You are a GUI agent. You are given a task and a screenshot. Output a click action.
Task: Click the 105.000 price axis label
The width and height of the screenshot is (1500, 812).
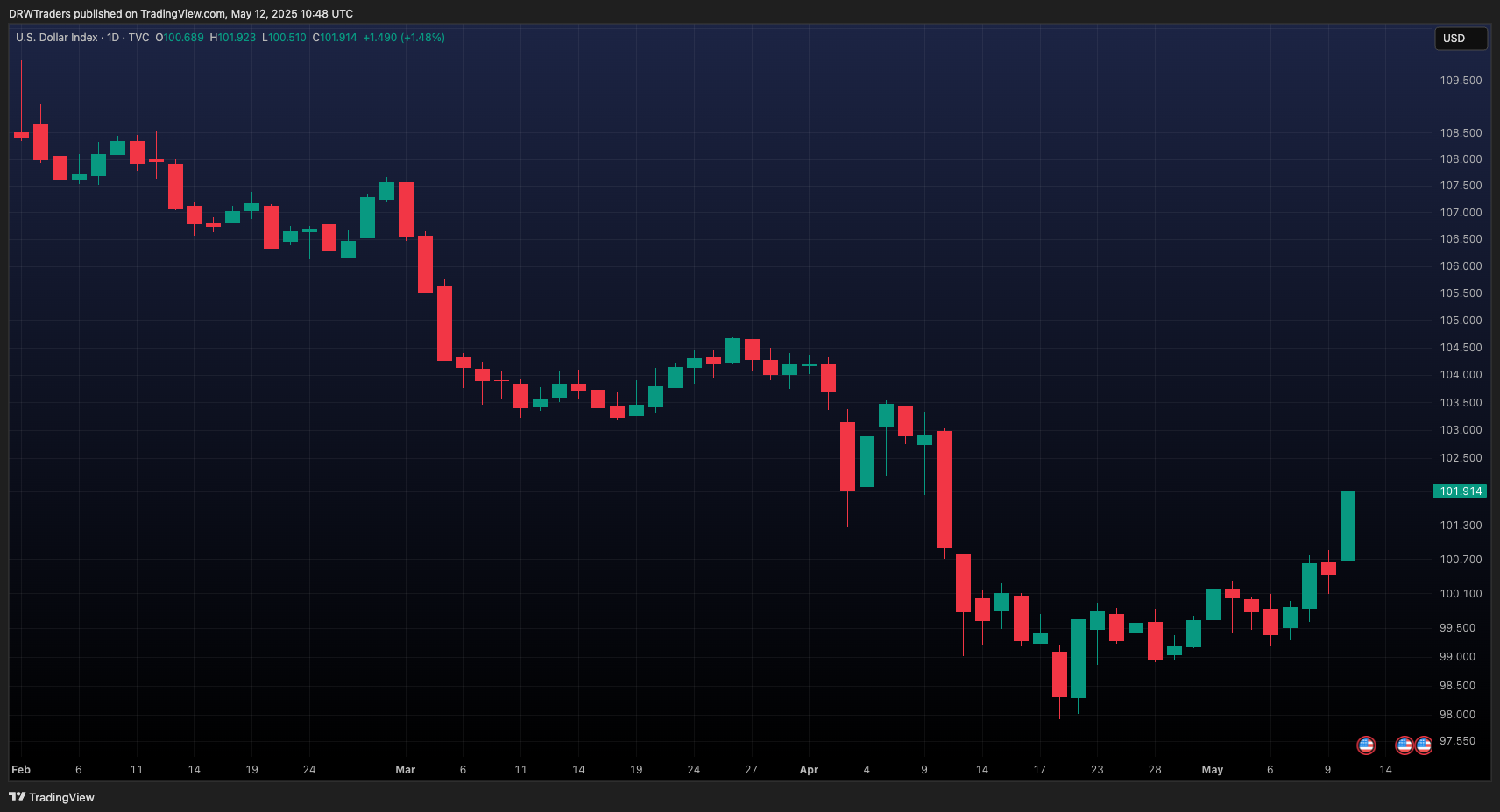[x=1461, y=321]
